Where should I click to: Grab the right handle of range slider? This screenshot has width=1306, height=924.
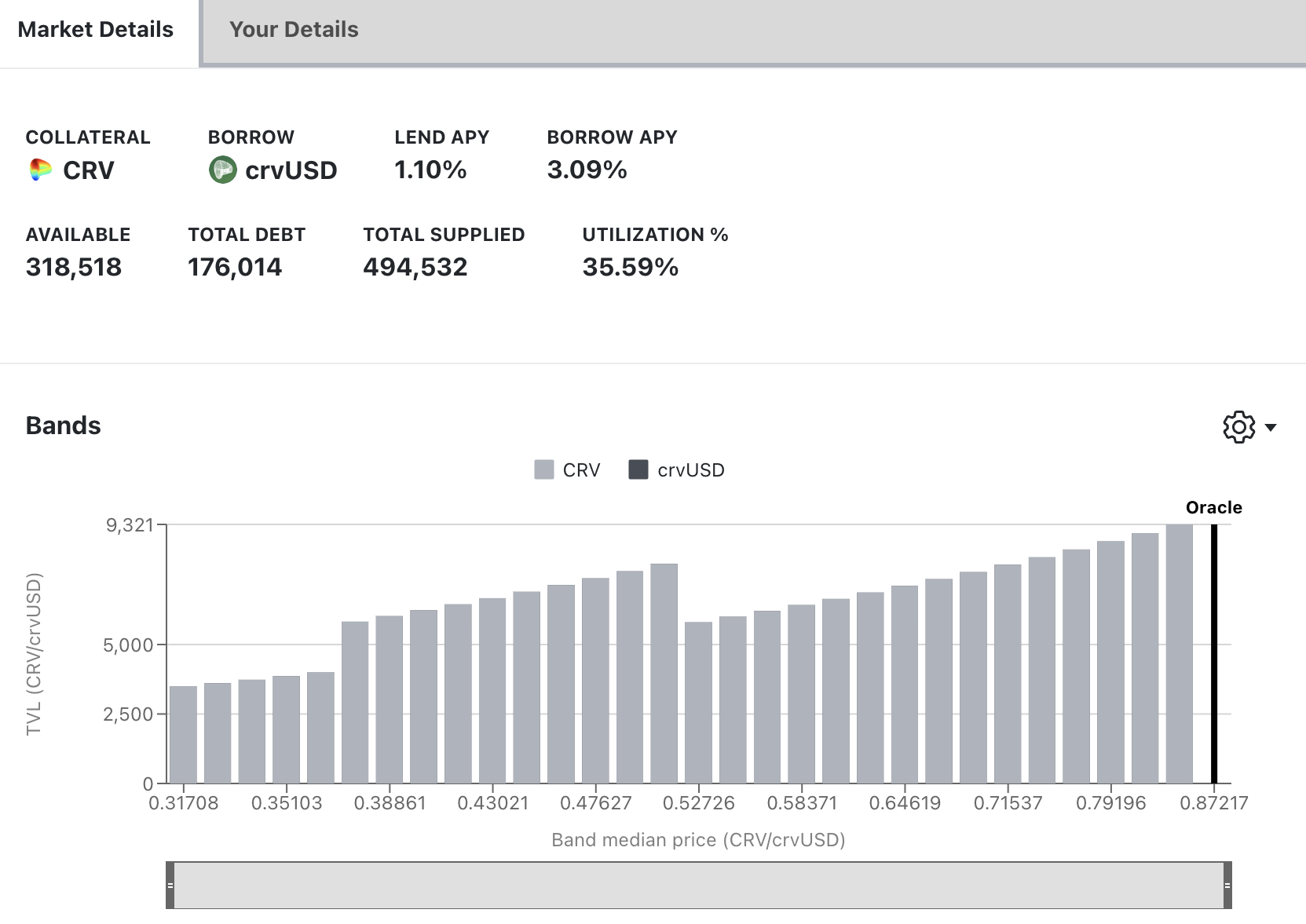1227,885
